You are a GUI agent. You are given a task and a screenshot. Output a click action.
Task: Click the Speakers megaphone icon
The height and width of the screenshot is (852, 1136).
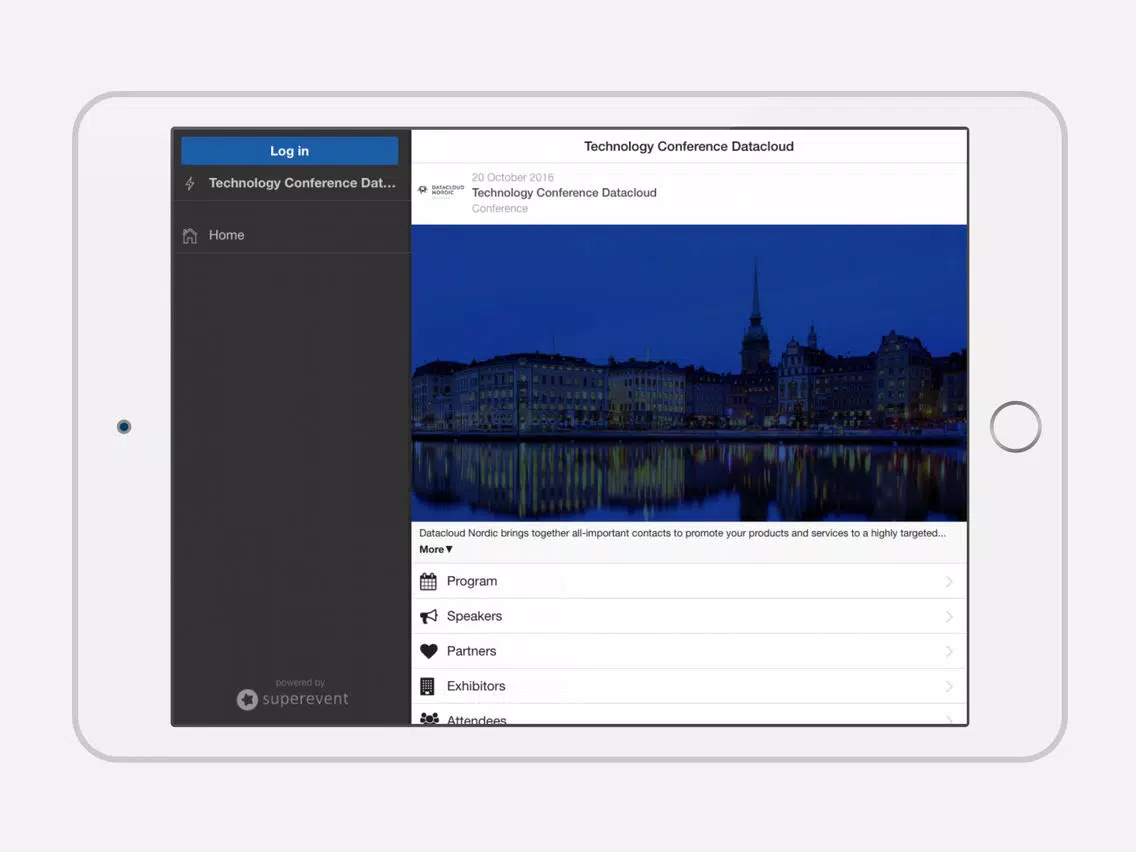coord(429,617)
